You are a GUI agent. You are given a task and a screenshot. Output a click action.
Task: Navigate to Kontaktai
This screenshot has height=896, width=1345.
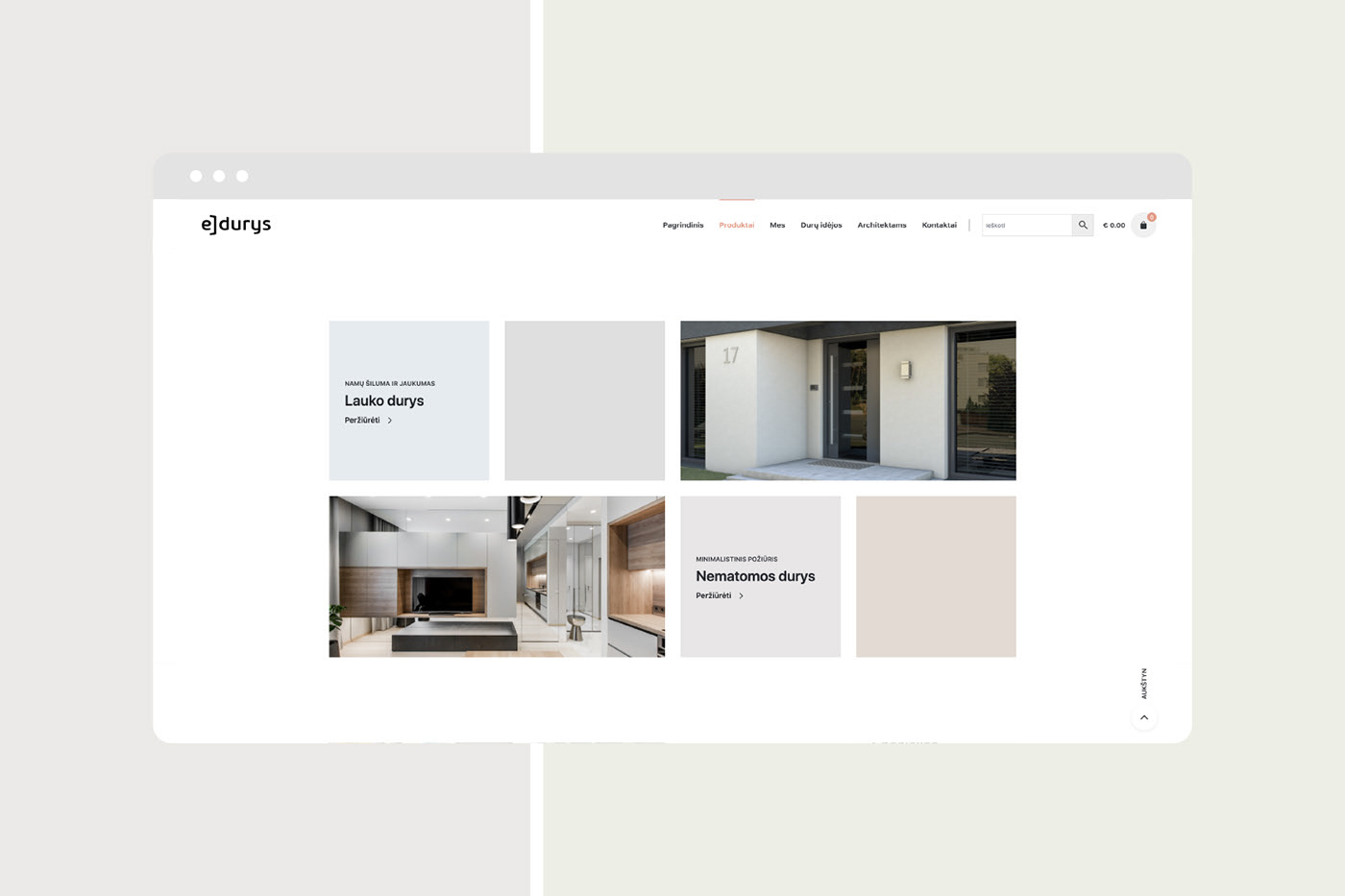pos(940,225)
